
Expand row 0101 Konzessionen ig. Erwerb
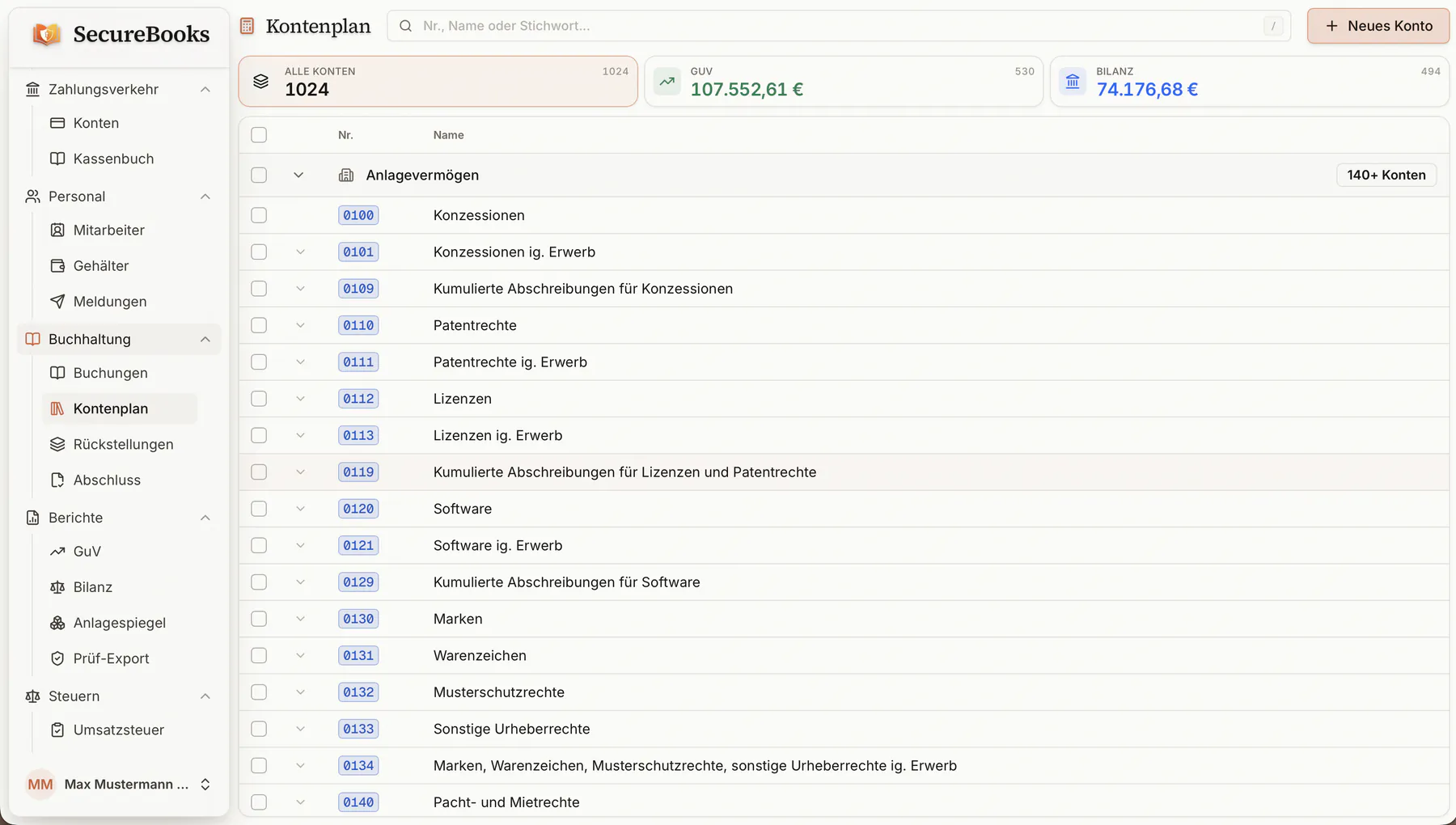click(x=300, y=252)
